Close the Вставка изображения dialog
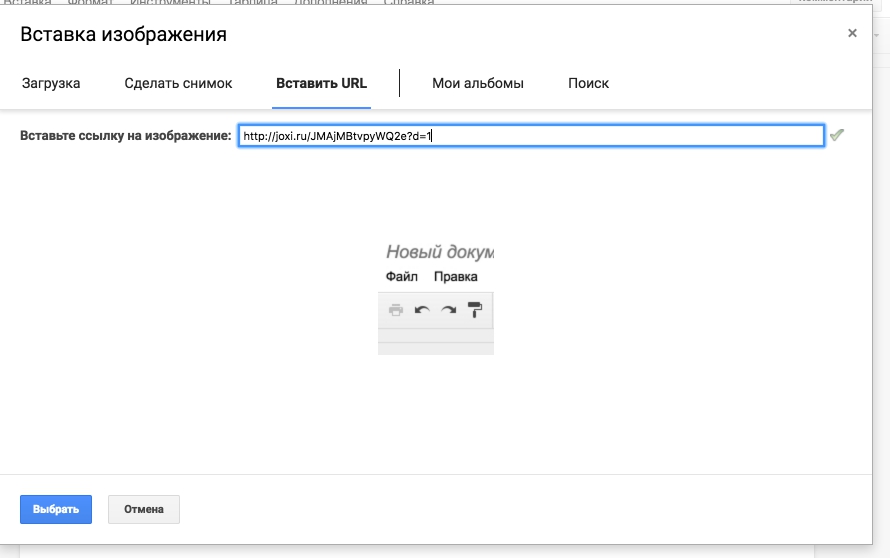The image size is (890, 558). pos(852,33)
